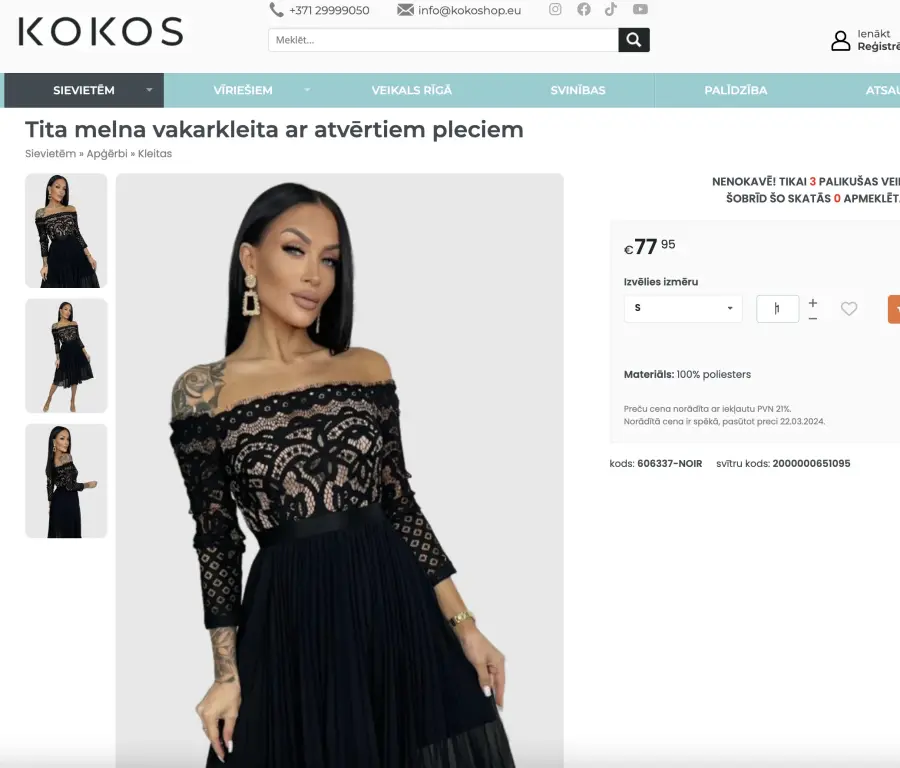Follow the Kleitas breadcrumb link

pyautogui.click(x=155, y=154)
